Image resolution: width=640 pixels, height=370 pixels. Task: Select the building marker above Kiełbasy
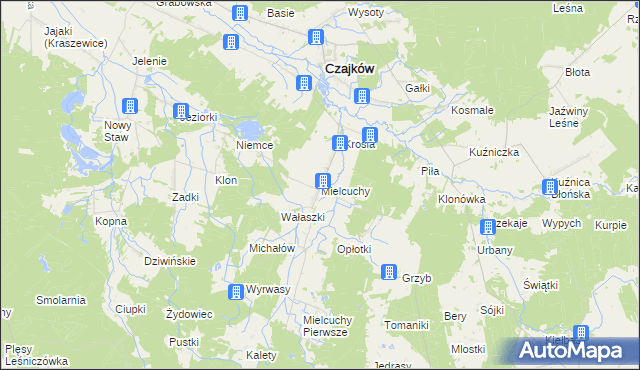click(x=581, y=332)
